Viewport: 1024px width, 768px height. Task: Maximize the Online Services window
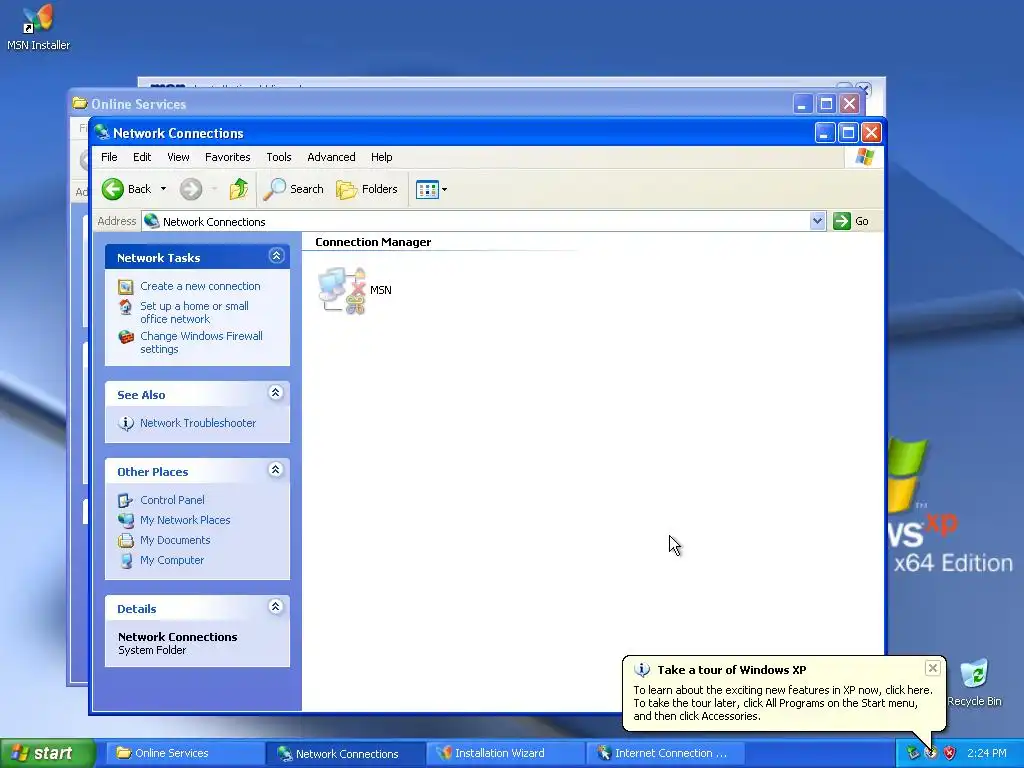point(826,104)
